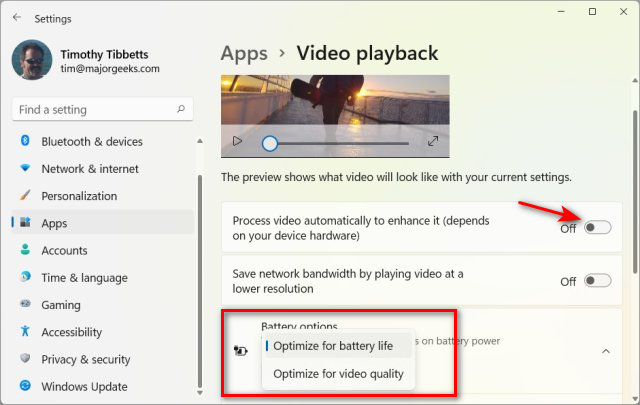Toggle Save network bandwidth switch
The height and width of the screenshot is (405, 640).
pos(598,281)
